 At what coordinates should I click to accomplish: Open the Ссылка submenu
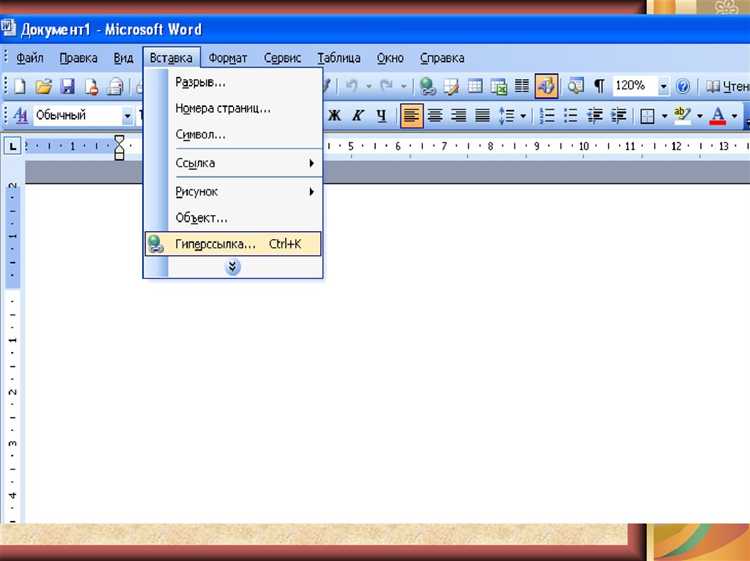coord(233,163)
